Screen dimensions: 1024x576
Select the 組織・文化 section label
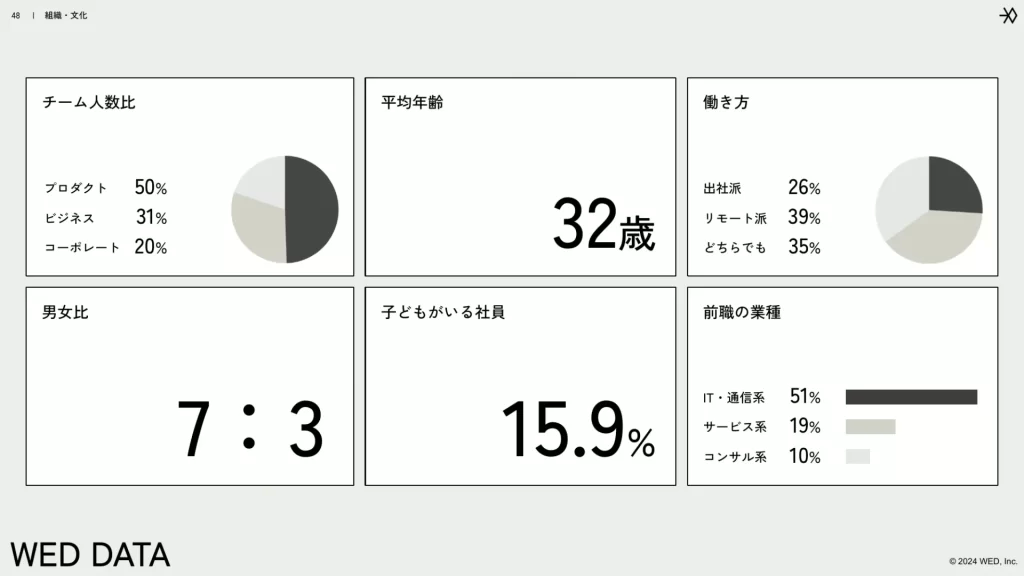pos(65,16)
